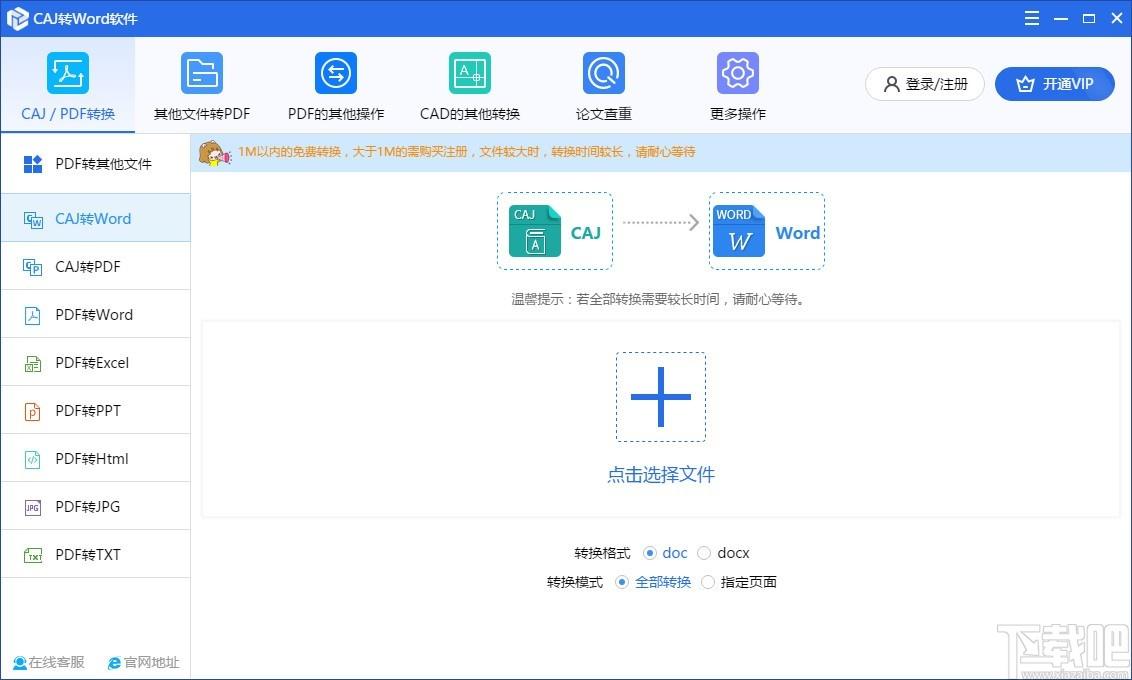Click the PDF转Excel sidebar icon
The width and height of the screenshot is (1132, 680).
(x=32, y=363)
